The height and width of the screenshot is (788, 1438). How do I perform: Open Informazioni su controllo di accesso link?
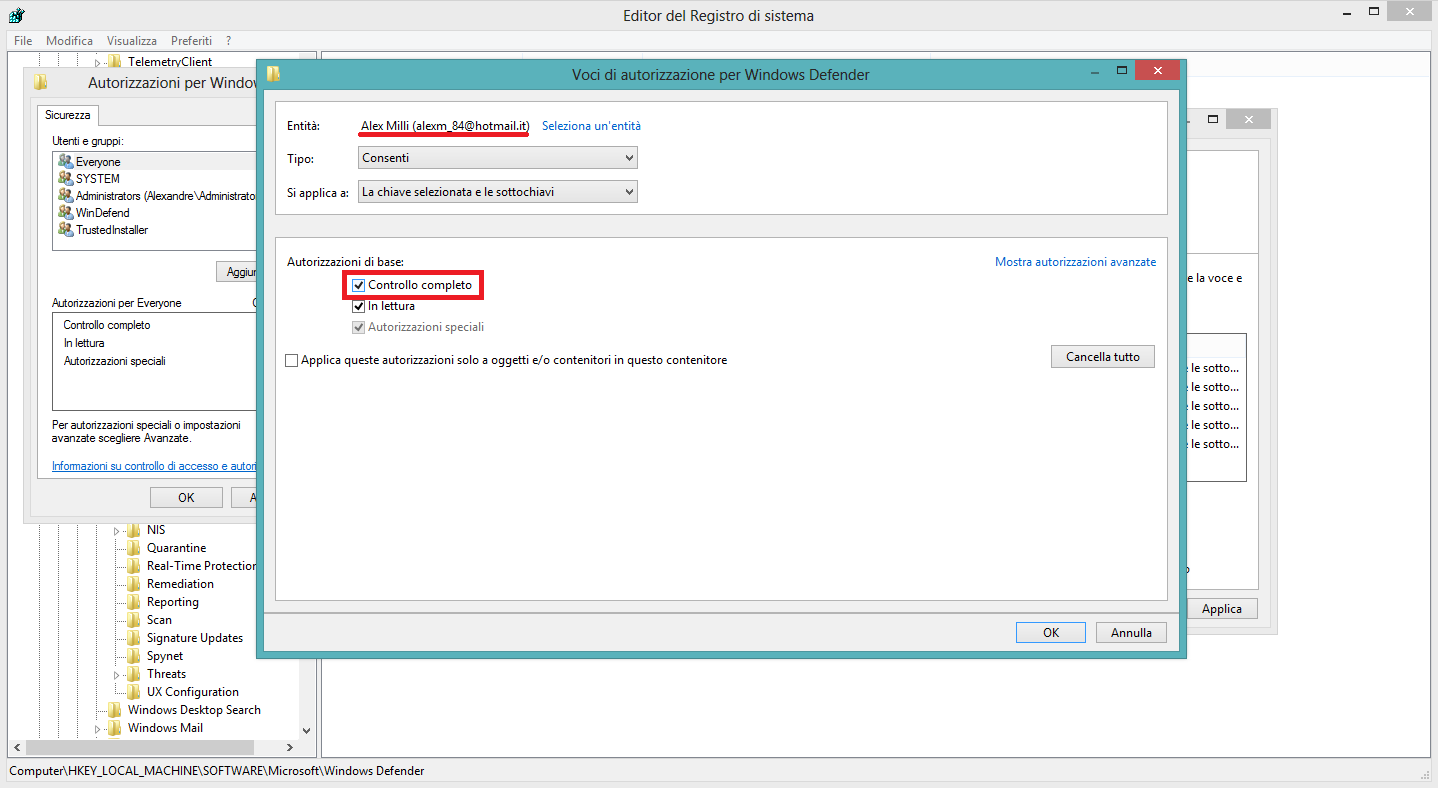[x=154, y=466]
